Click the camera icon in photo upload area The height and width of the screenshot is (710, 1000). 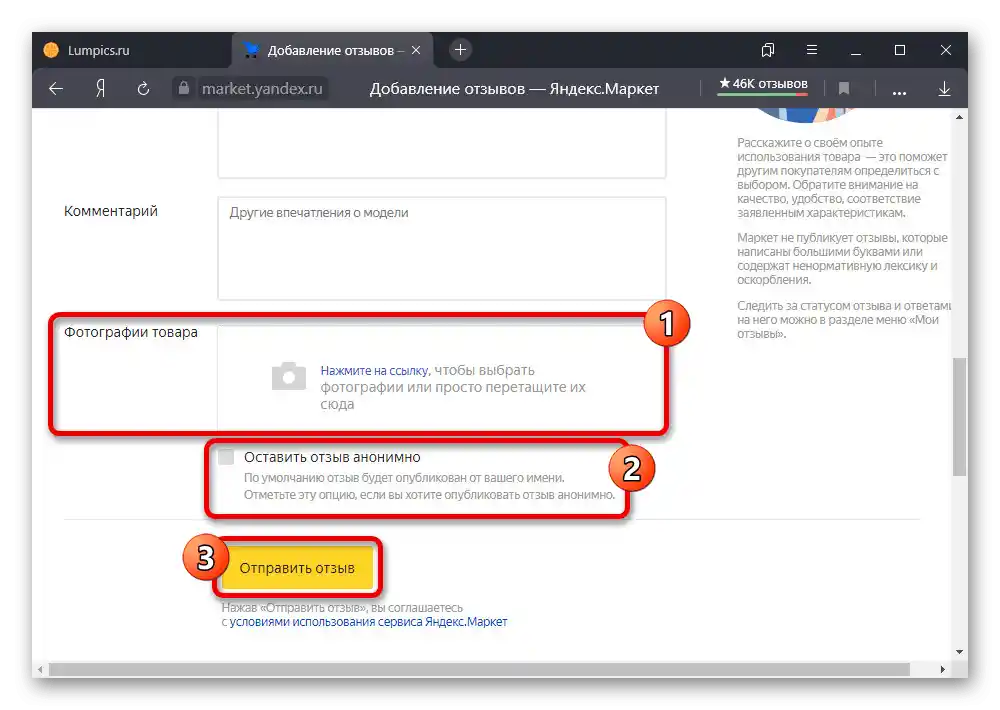288,377
